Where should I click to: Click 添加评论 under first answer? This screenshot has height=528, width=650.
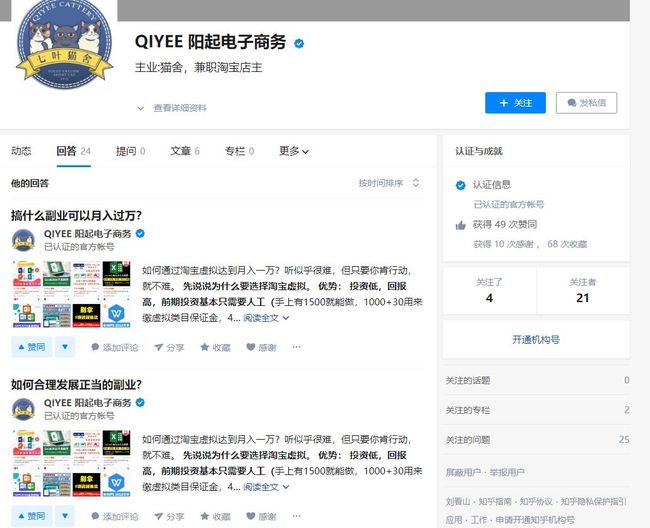click(x=114, y=347)
